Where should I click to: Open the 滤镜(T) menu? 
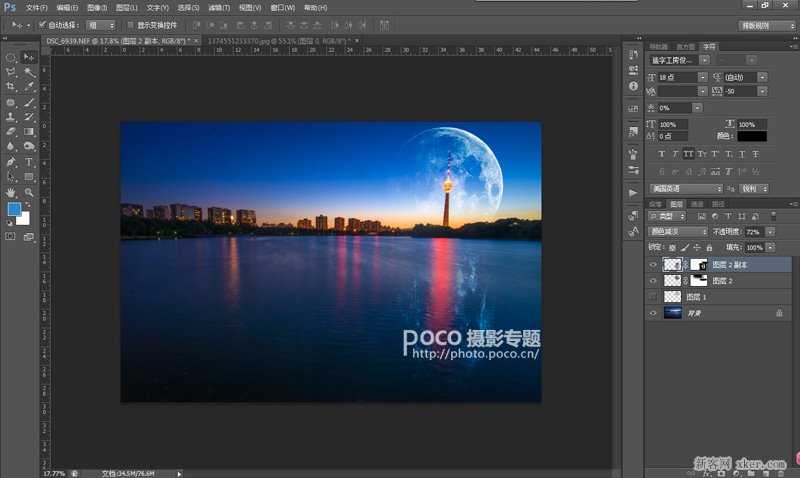click(x=219, y=8)
